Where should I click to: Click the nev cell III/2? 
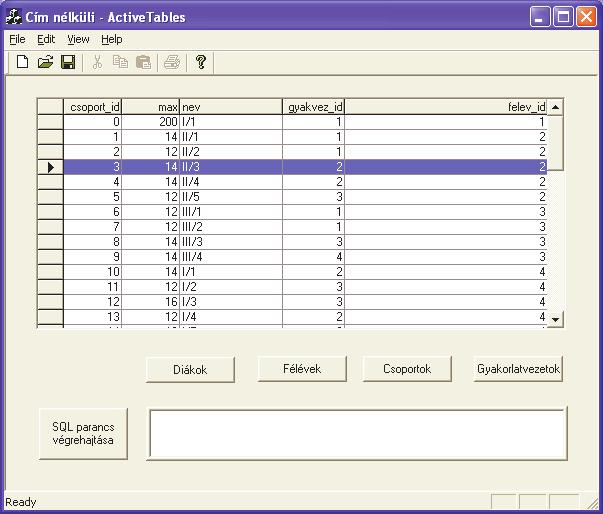(x=231, y=227)
